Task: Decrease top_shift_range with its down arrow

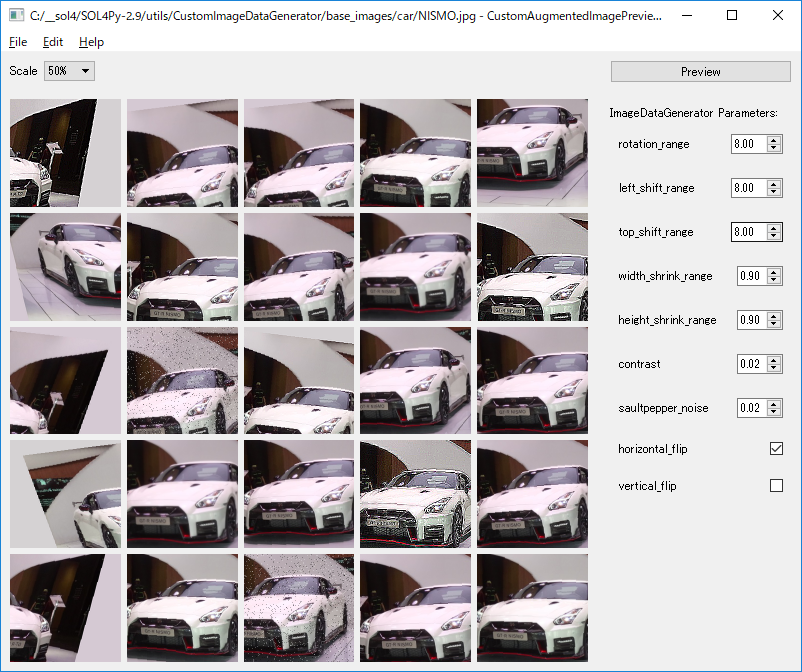Action: (774, 236)
